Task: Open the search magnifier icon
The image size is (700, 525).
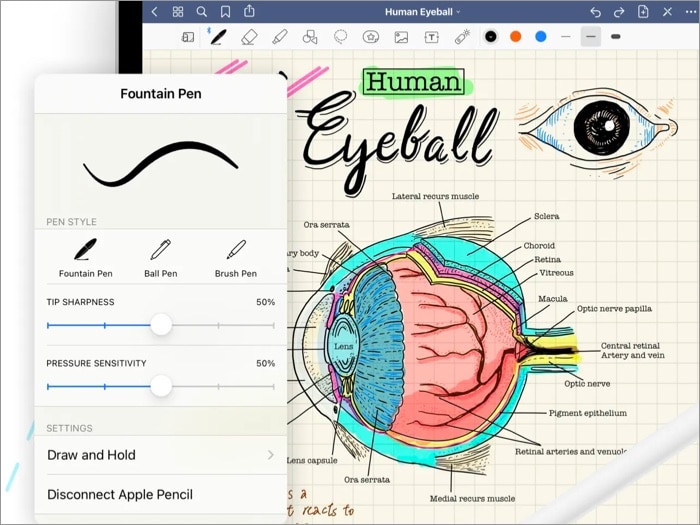Action: [202, 12]
